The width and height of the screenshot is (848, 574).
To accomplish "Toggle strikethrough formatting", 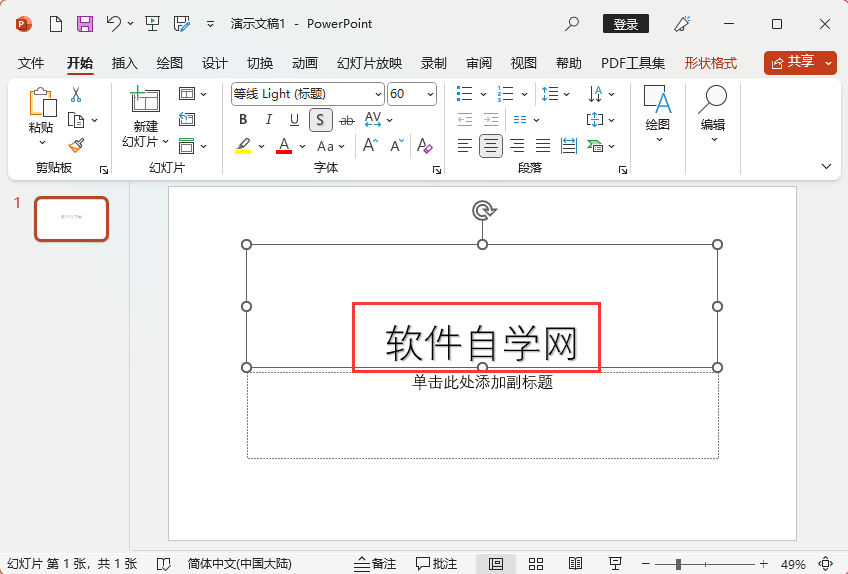I will tap(347, 120).
